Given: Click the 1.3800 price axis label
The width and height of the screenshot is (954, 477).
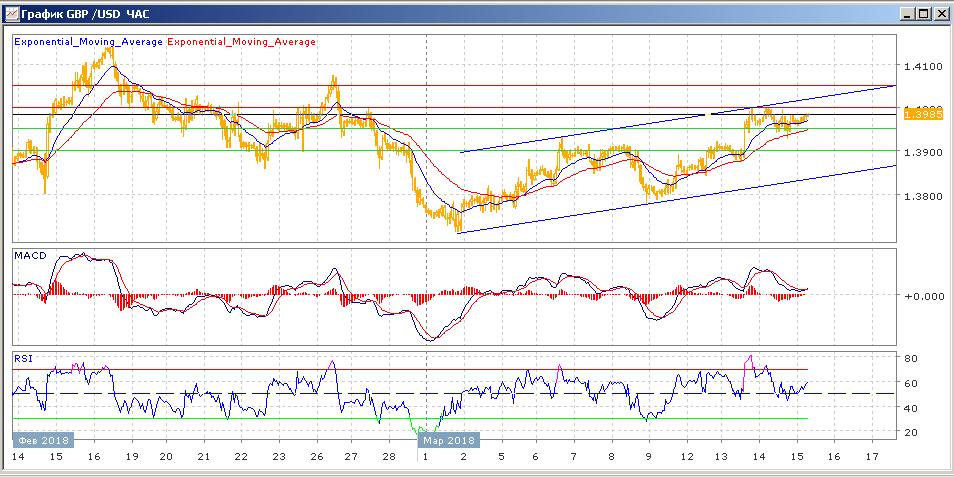Looking at the screenshot, I should 921,196.
